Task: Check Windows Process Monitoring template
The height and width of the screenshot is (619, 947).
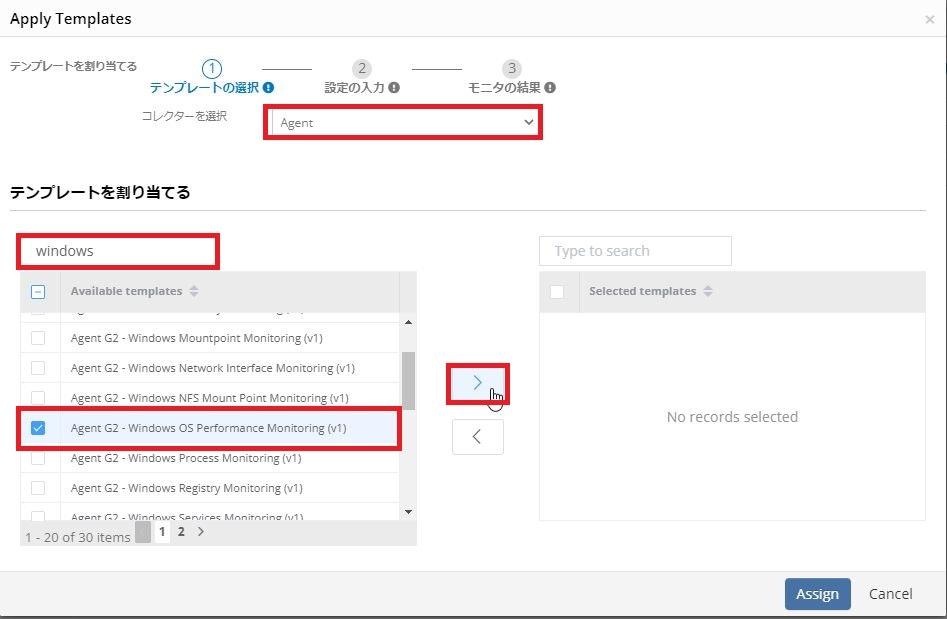Action: pos(37,458)
